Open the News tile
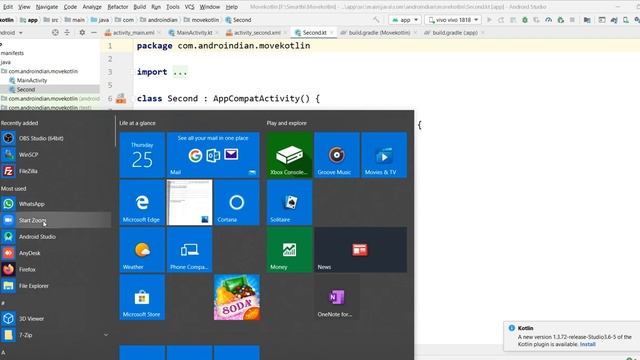 pyautogui.click(x=360, y=250)
